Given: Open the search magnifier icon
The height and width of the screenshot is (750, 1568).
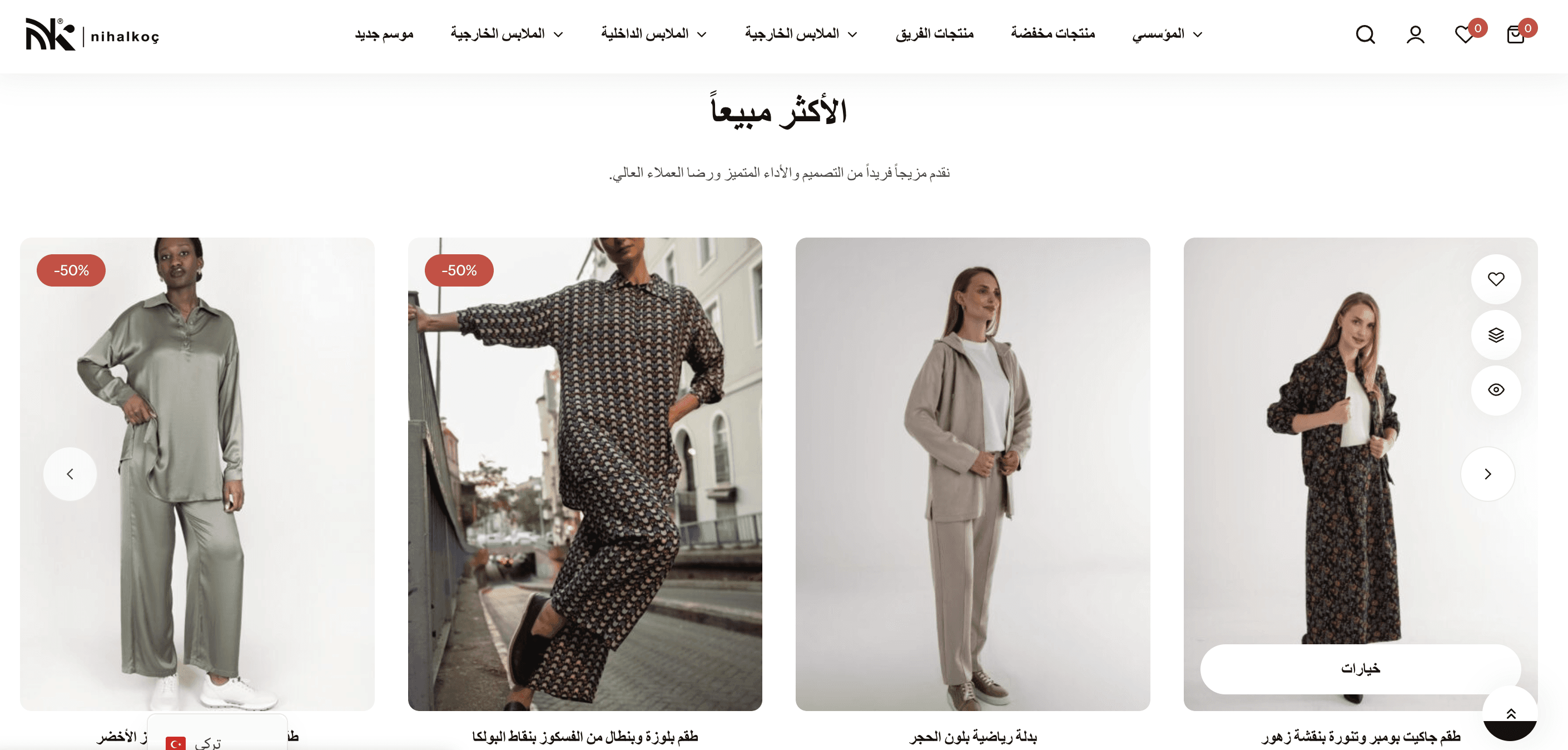Looking at the screenshot, I should (1364, 34).
